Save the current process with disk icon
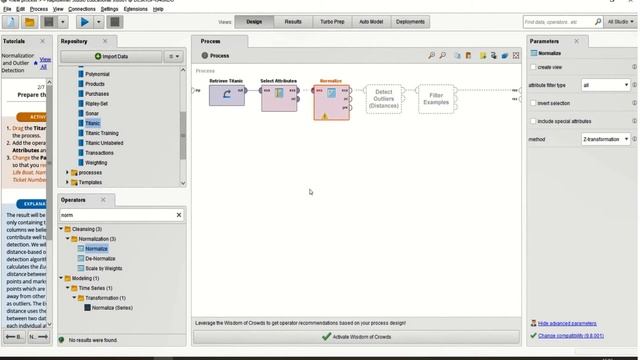Image resolution: width=640 pixels, height=360 pixels. (x=49, y=22)
